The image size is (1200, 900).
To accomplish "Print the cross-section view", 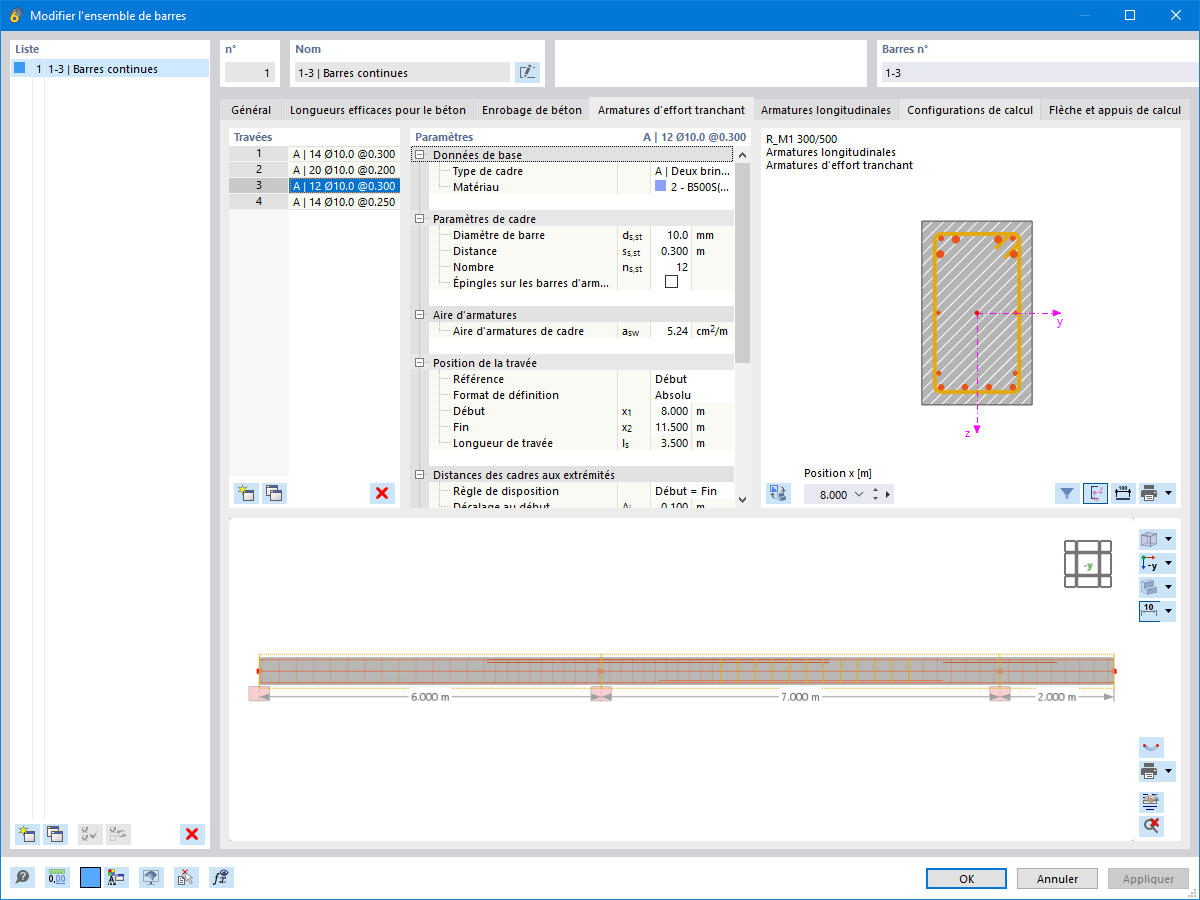I will pos(1150,493).
